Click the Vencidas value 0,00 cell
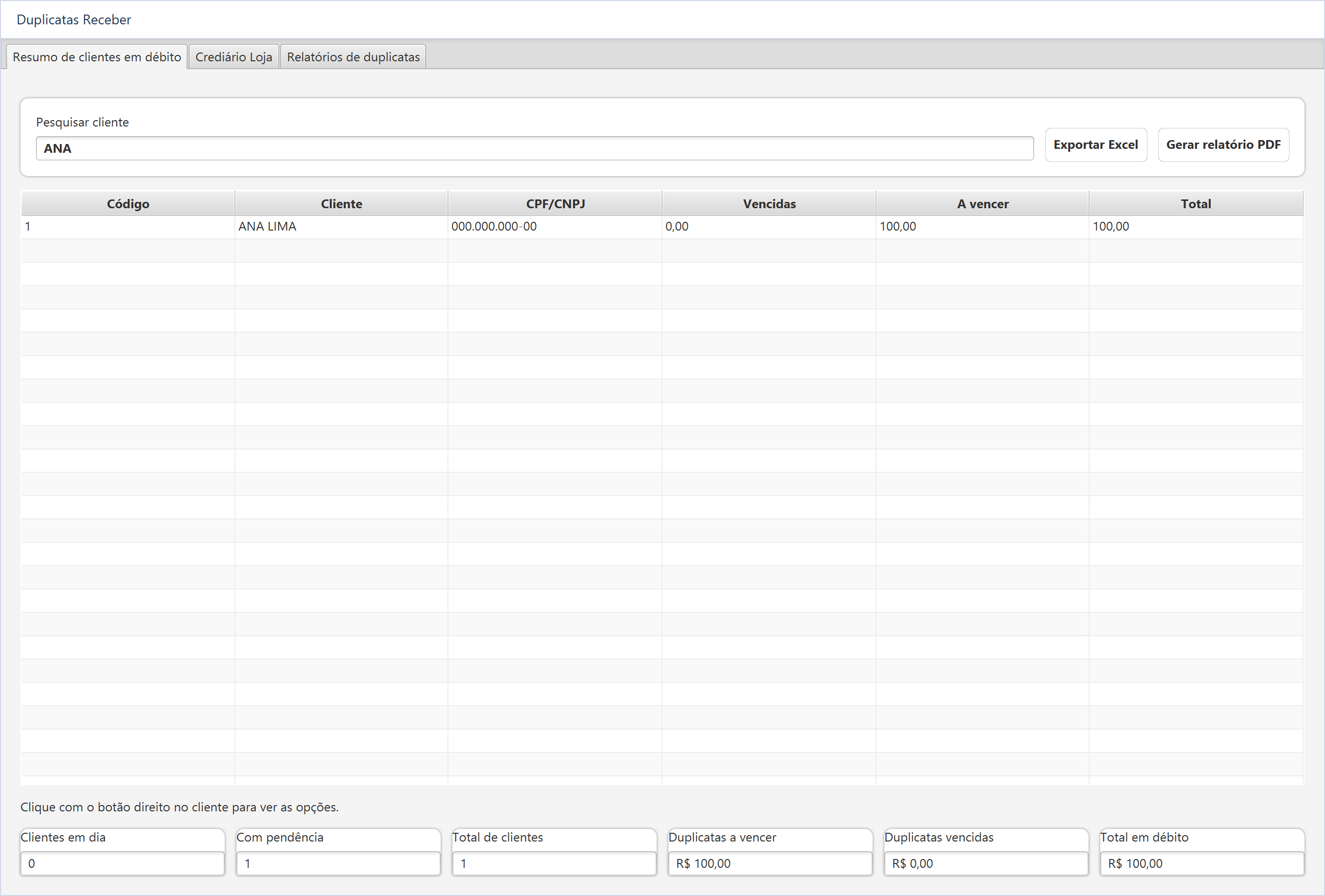Screen dimensions: 1325x896 click(x=769, y=227)
